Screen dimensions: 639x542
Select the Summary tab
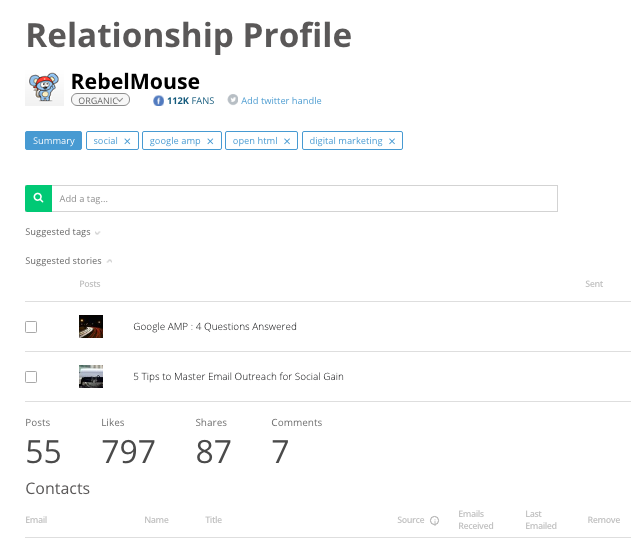coord(53,141)
